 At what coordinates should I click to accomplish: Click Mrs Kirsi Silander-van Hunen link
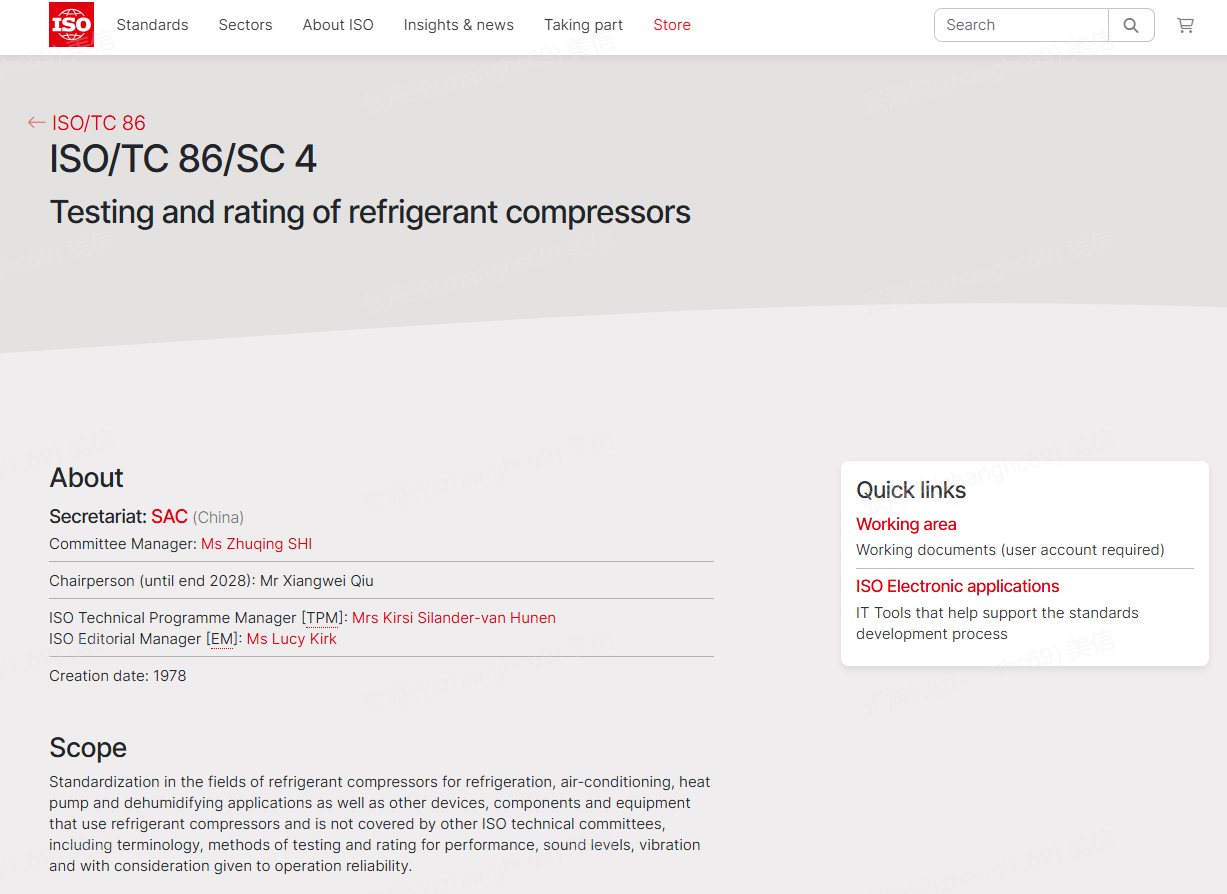pyautogui.click(x=453, y=618)
